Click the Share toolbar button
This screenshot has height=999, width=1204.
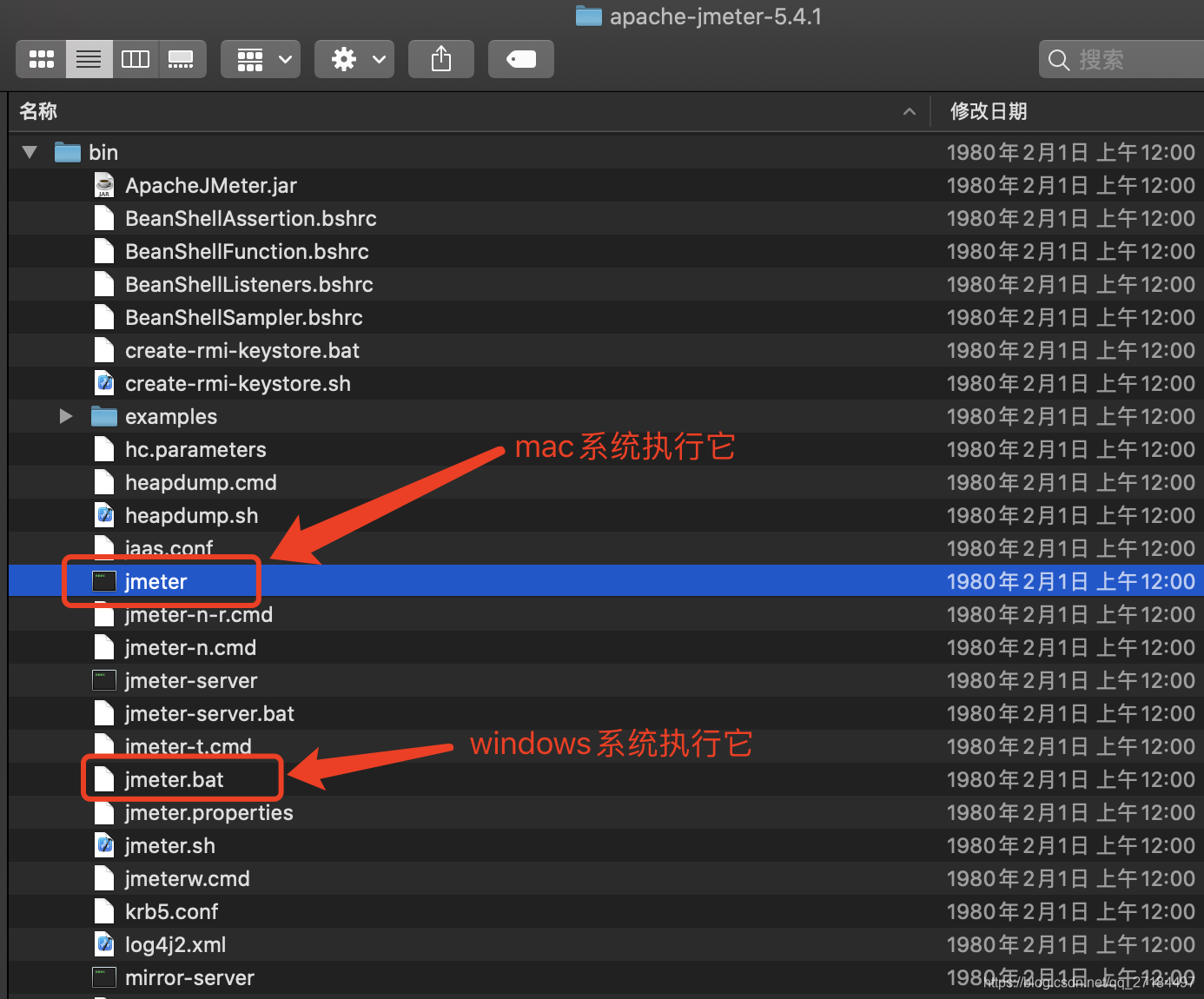pos(441,59)
